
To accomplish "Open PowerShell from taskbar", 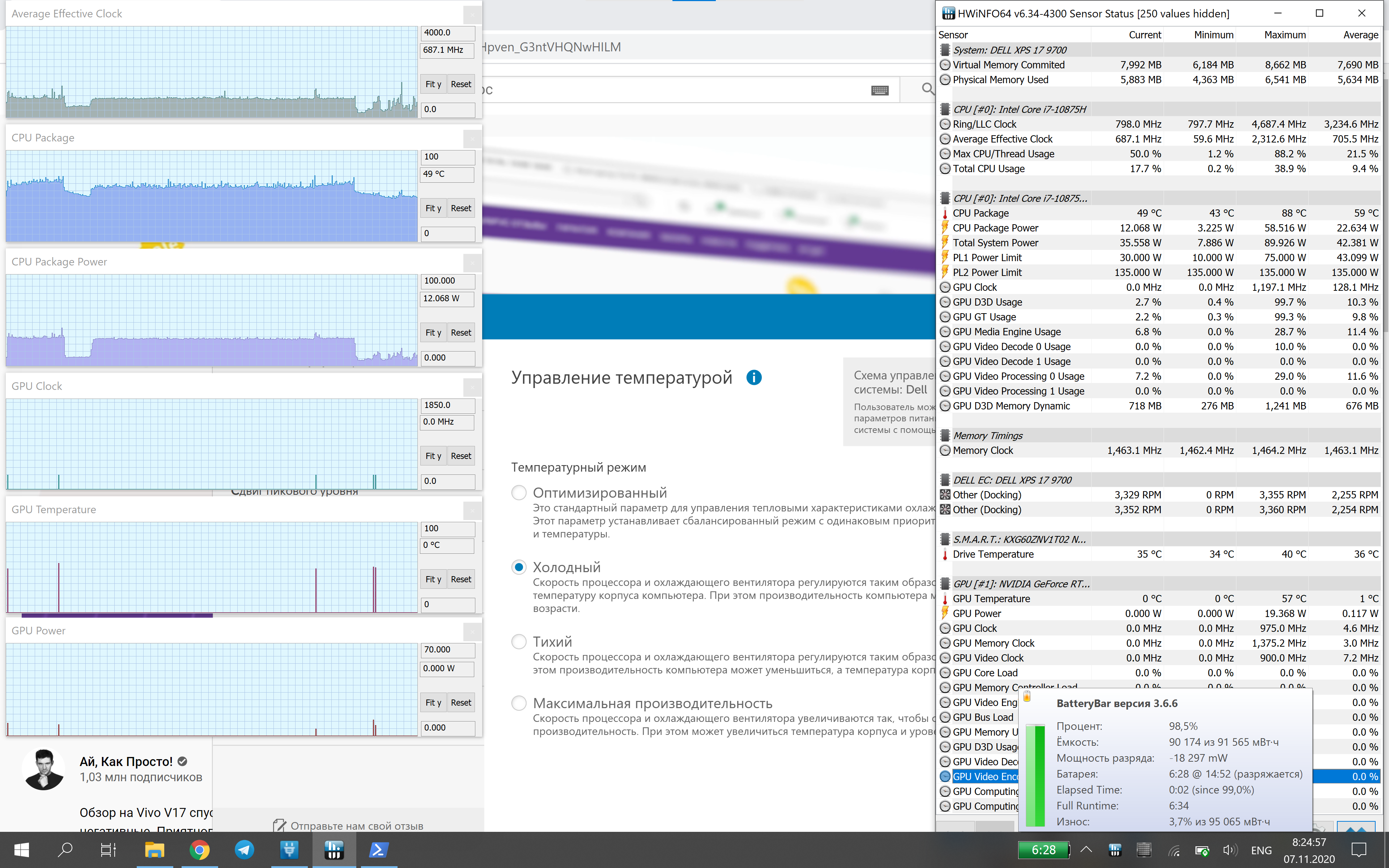I will (378, 850).
